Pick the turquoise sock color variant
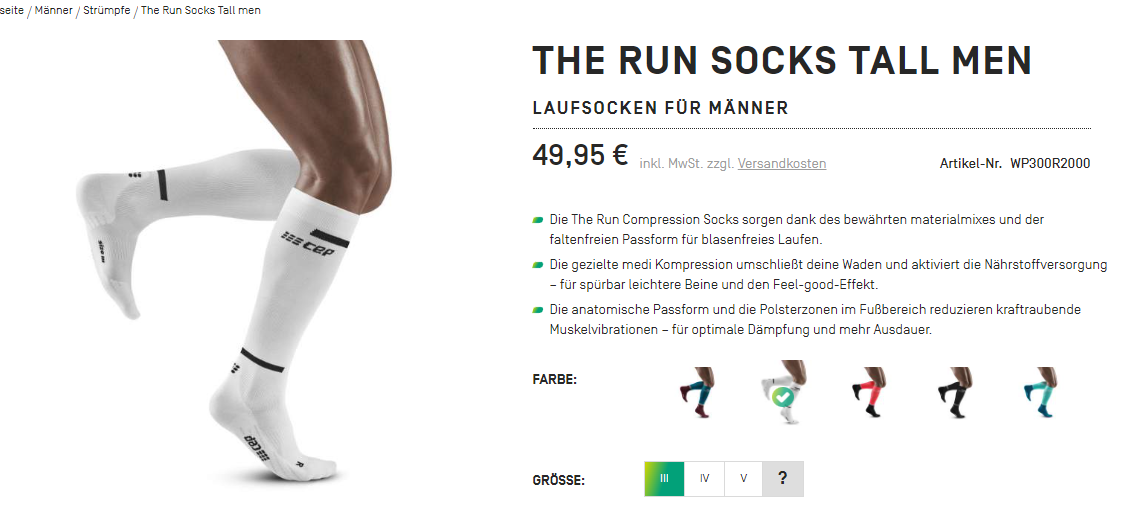The image size is (1133, 511). 1041,392
